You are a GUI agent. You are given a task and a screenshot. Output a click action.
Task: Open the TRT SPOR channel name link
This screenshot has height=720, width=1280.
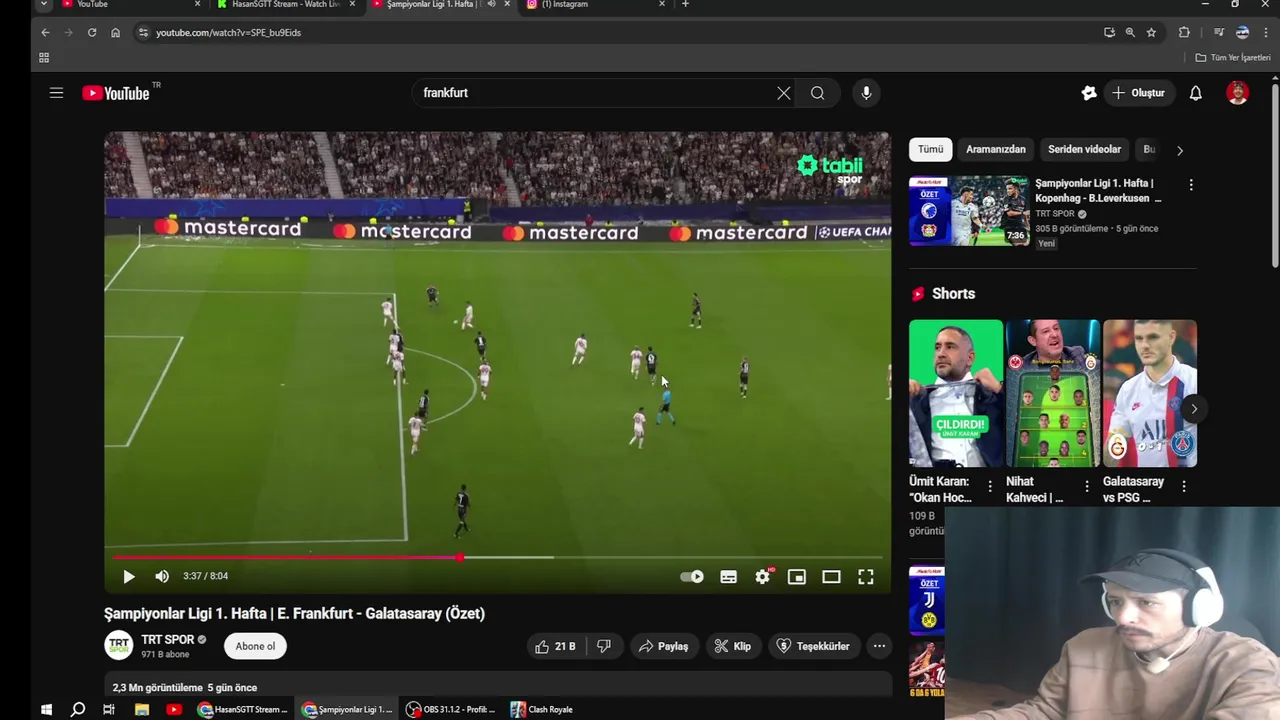[168, 640]
